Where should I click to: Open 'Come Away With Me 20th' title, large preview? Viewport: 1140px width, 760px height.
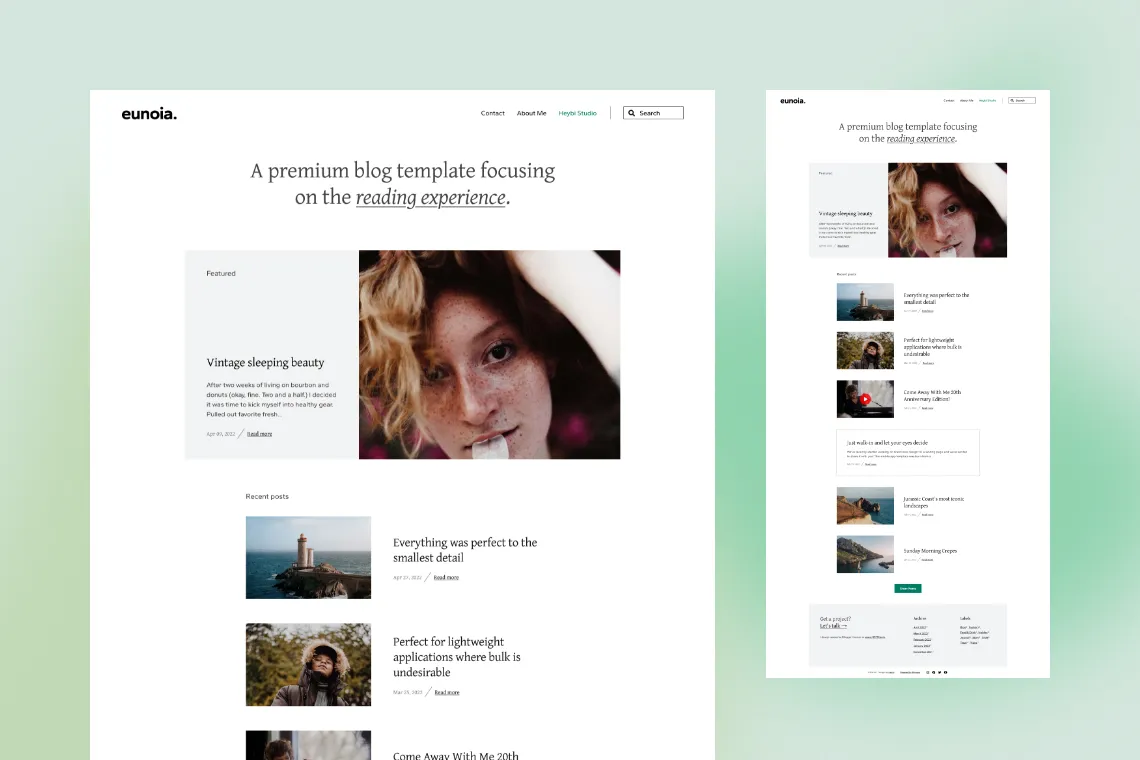[456, 755]
